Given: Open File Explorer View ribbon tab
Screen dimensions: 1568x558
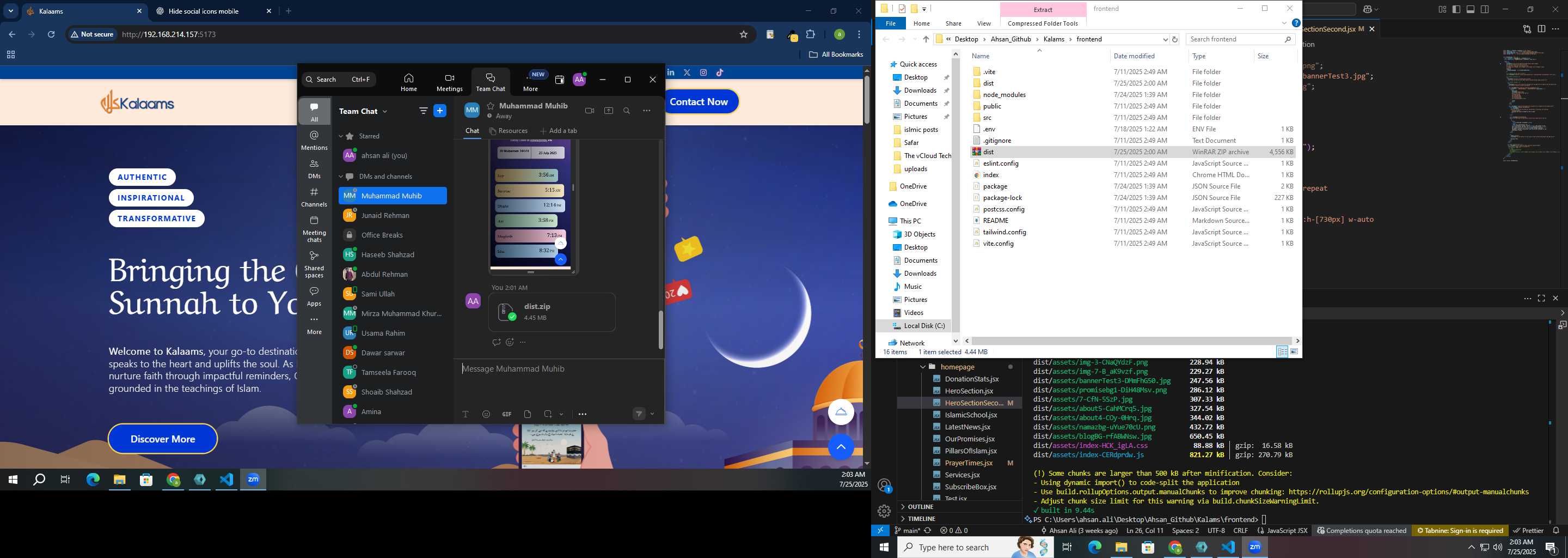Looking at the screenshot, I should pos(984,23).
